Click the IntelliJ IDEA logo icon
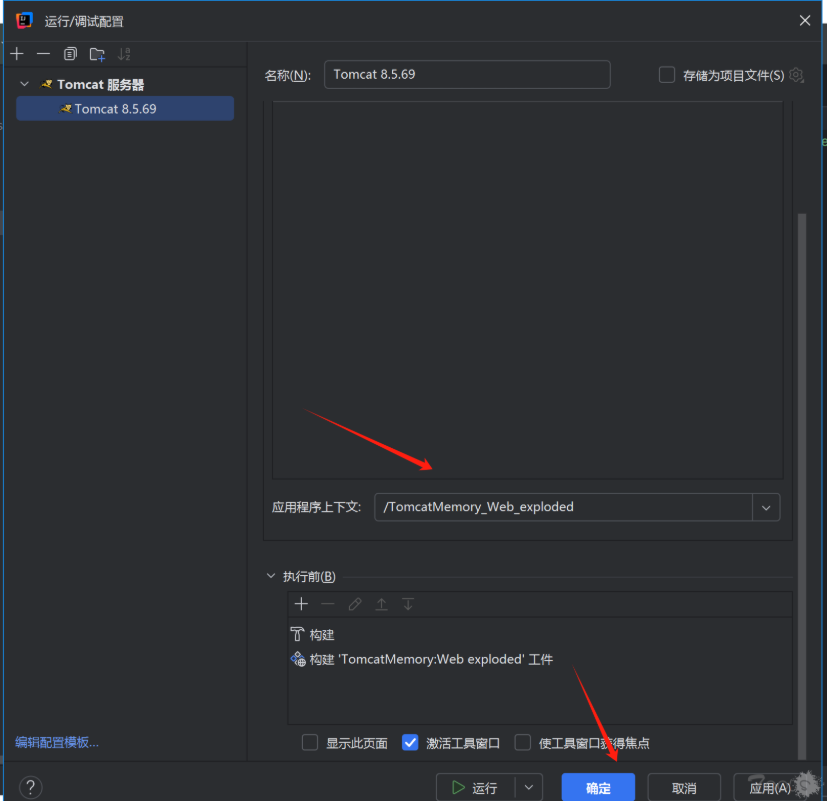This screenshot has width=827, height=803. [24, 21]
